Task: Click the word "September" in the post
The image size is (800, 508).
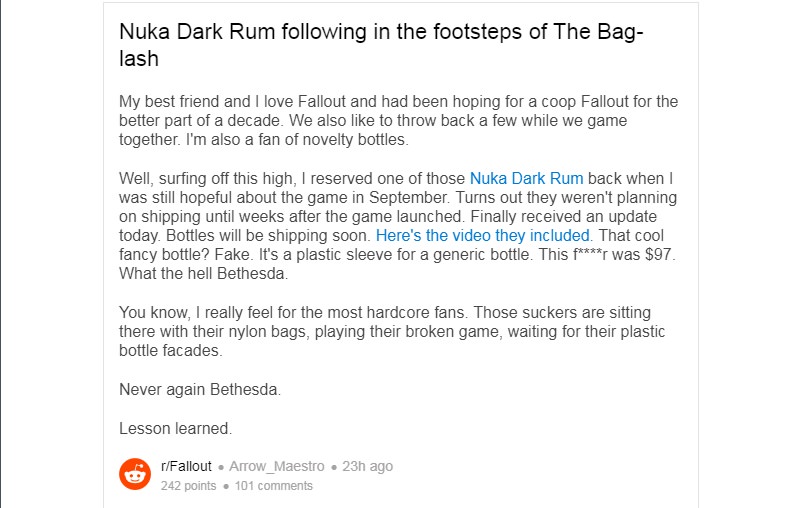Action: point(408,197)
